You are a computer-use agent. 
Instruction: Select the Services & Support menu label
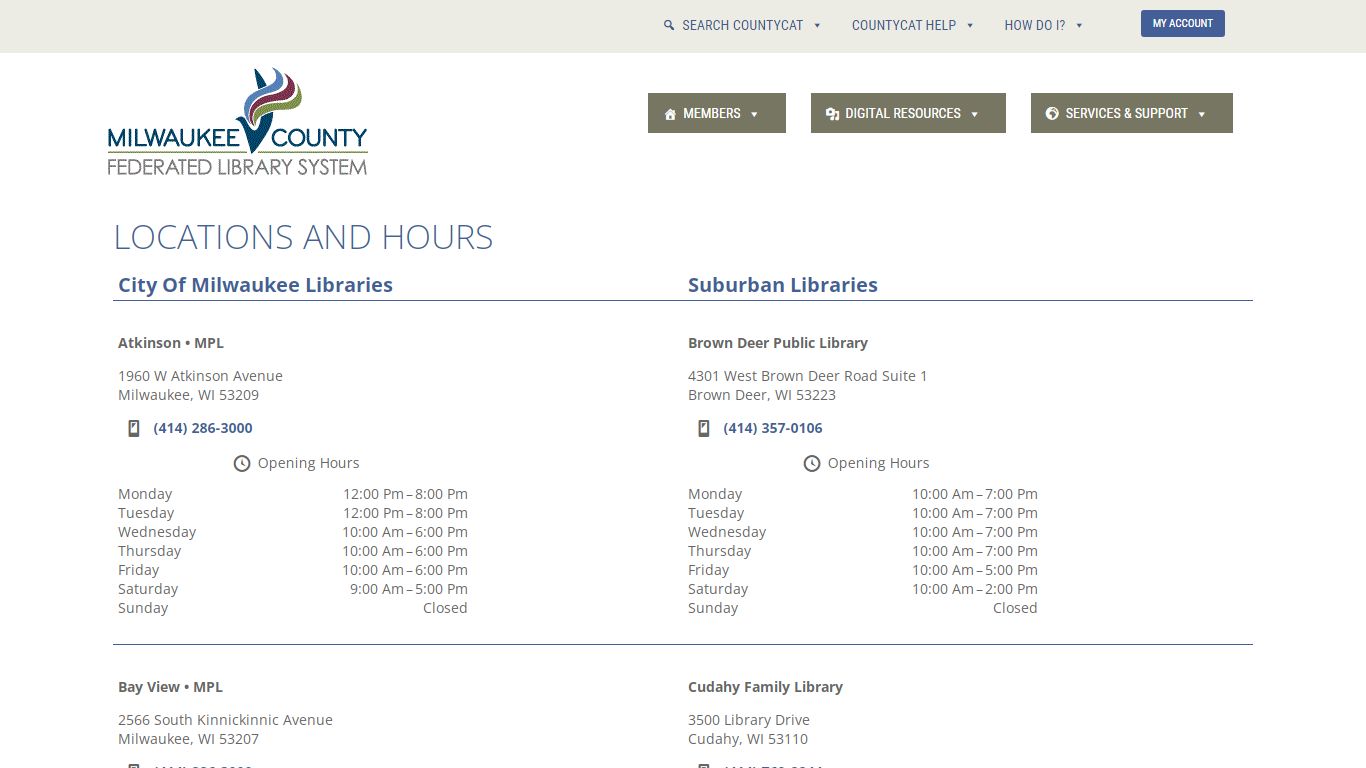pyautogui.click(x=1127, y=113)
